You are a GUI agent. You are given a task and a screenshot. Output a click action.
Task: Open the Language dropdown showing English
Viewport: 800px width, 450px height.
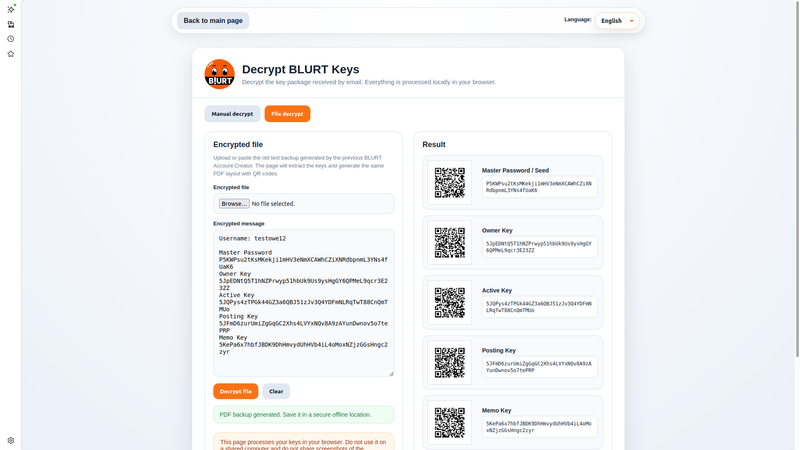[617, 21]
